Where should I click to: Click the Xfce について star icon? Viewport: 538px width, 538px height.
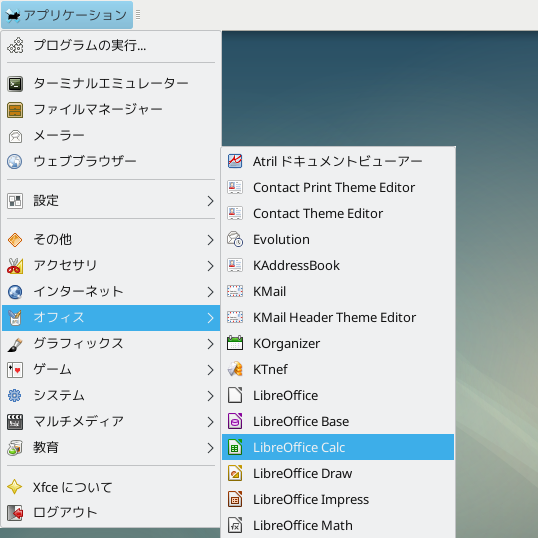pyautogui.click(x=15, y=487)
